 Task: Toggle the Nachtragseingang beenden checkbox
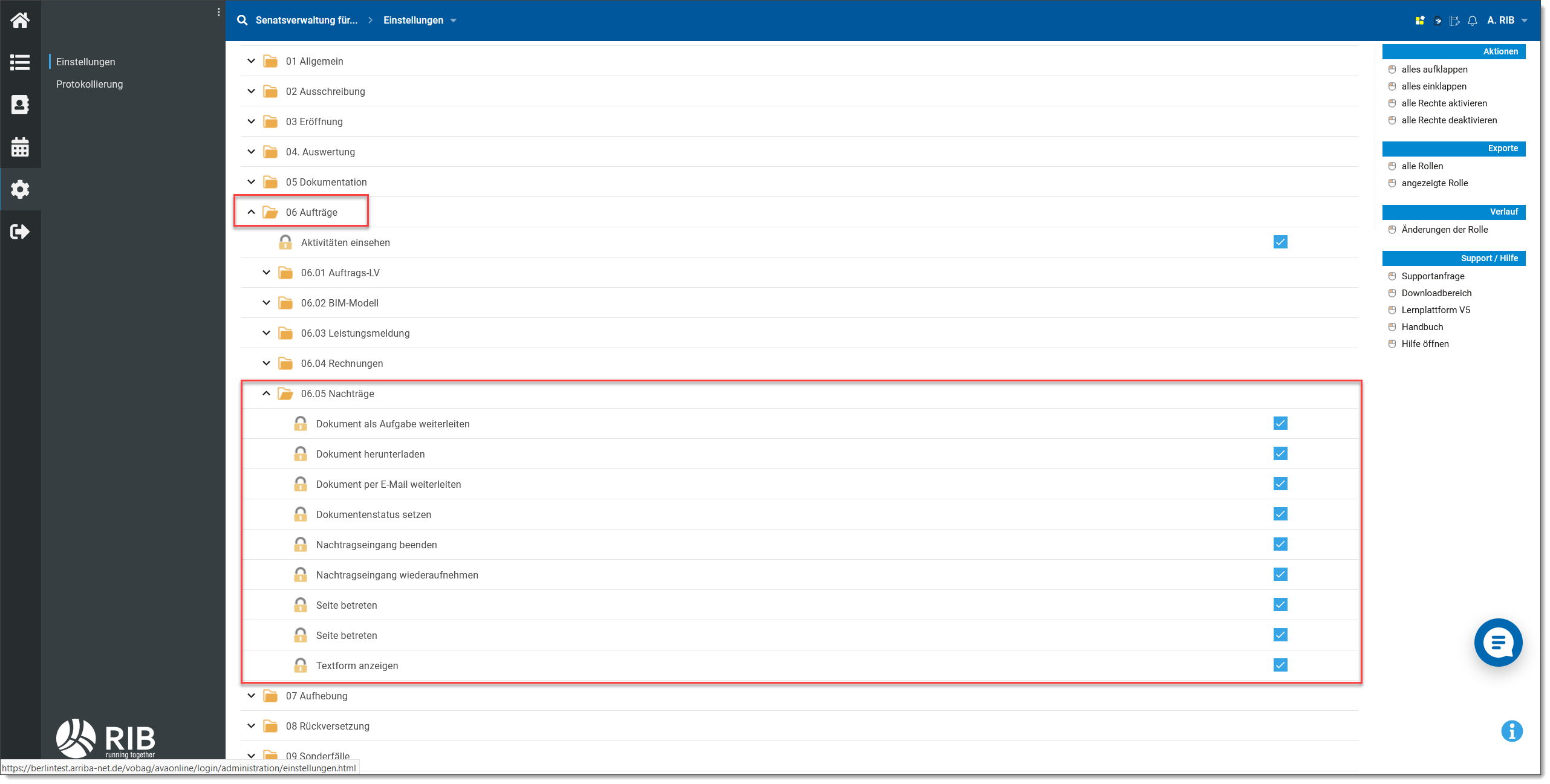tap(1280, 544)
